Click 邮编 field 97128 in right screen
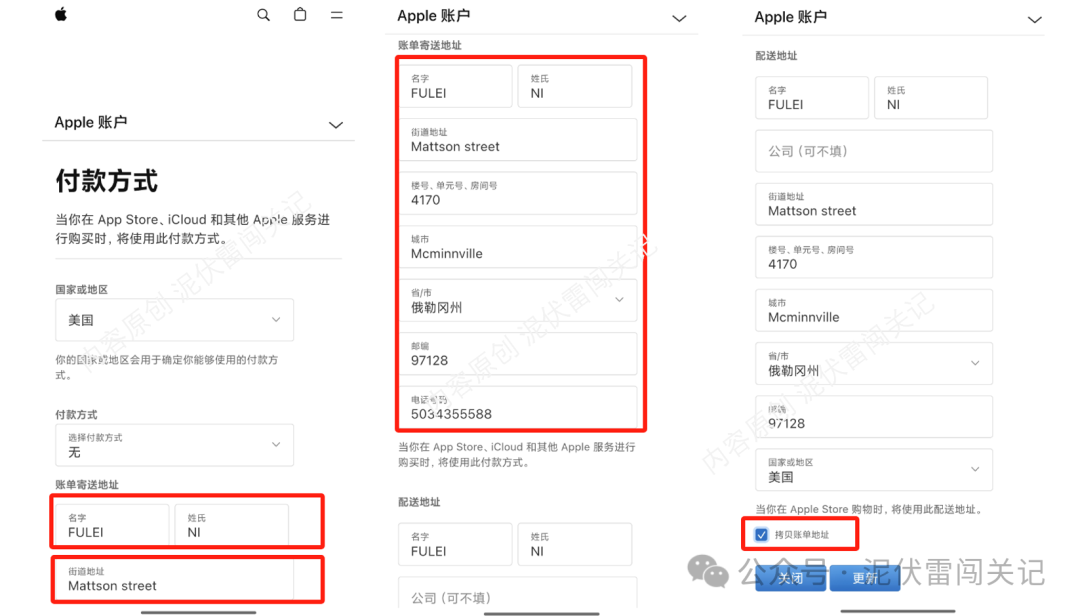Image resolution: width=1080 pixels, height=616 pixels. pos(873,417)
